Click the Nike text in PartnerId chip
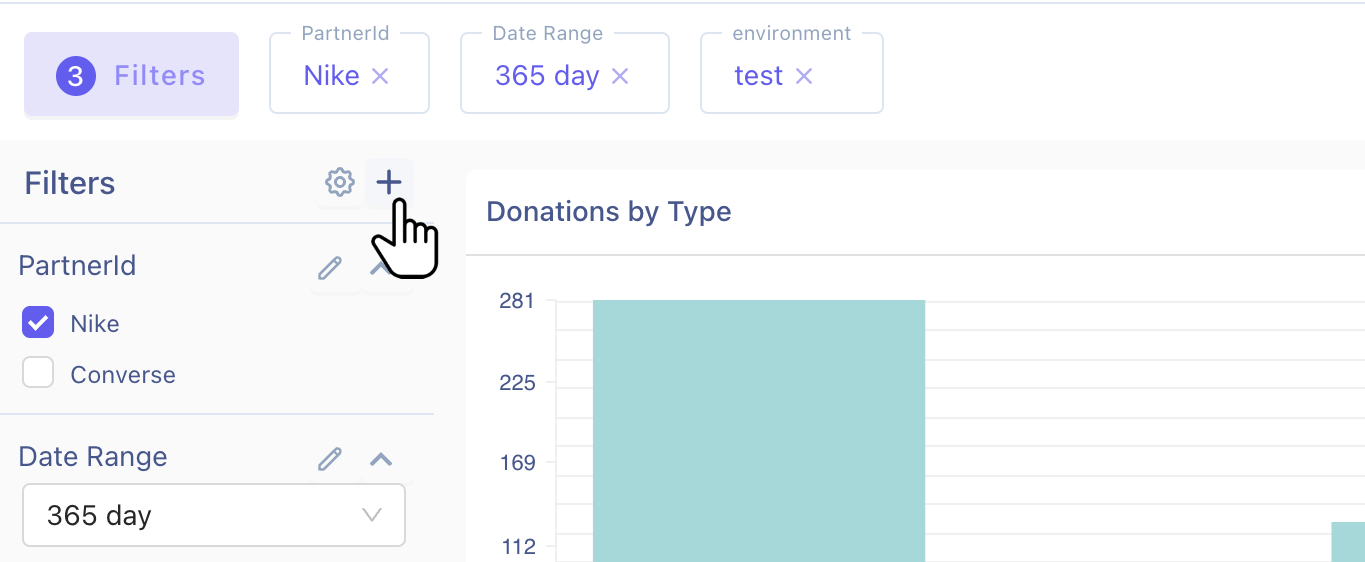 coord(331,76)
